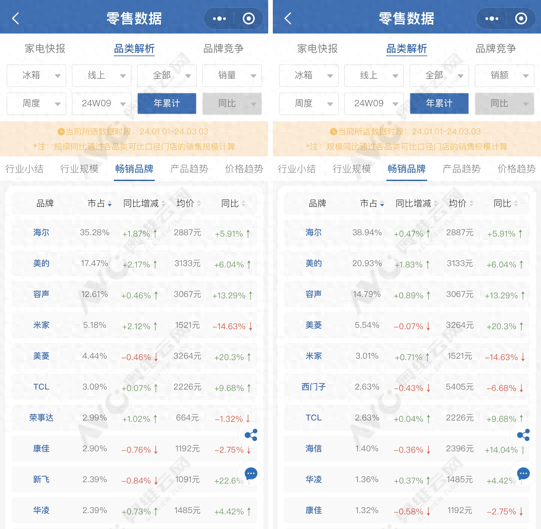Open the 同比 dropdown in right panel
541x529 pixels.
pos(504,104)
